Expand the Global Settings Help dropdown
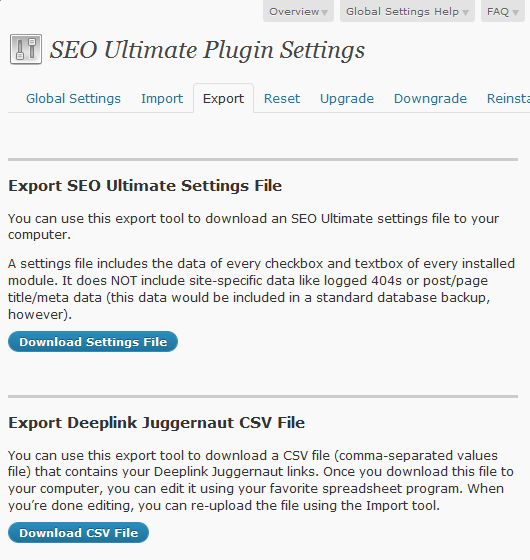 (407, 11)
